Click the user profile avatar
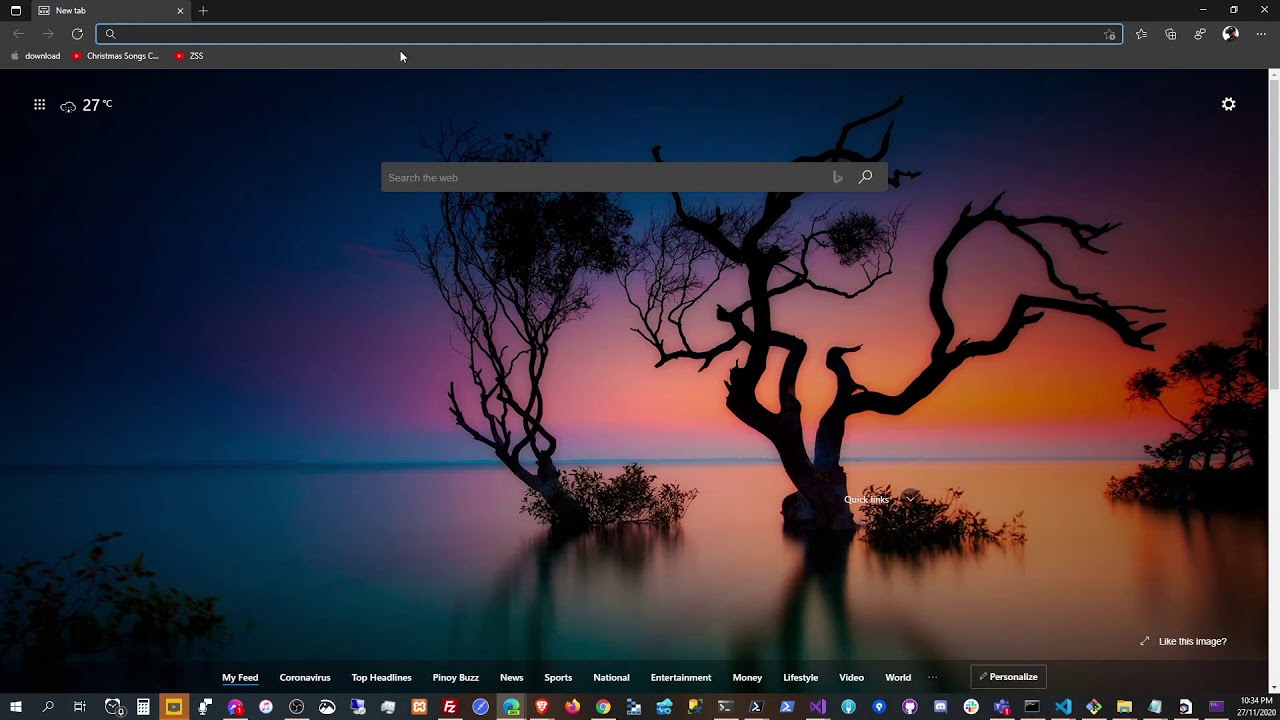Screen dimensions: 1280x720 pos(1230,34)
